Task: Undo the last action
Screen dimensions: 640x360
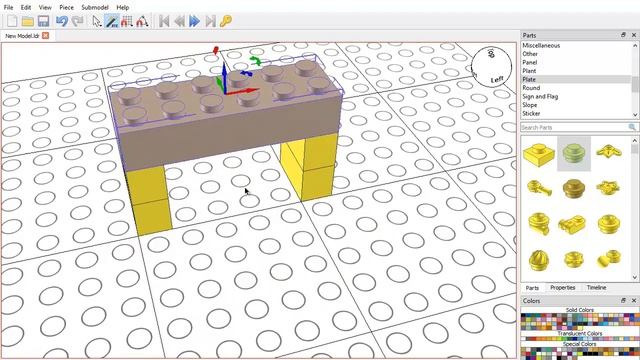Action: tap(62, 21)
